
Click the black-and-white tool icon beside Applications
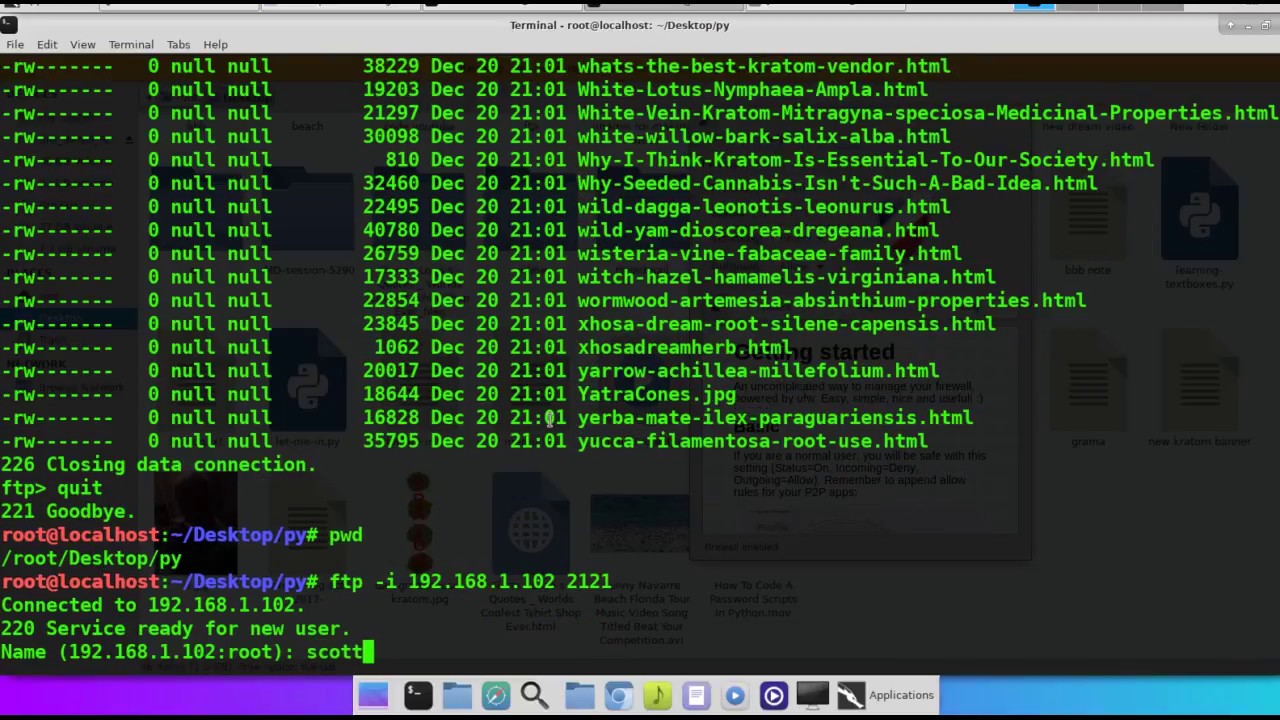pos(850,695)
